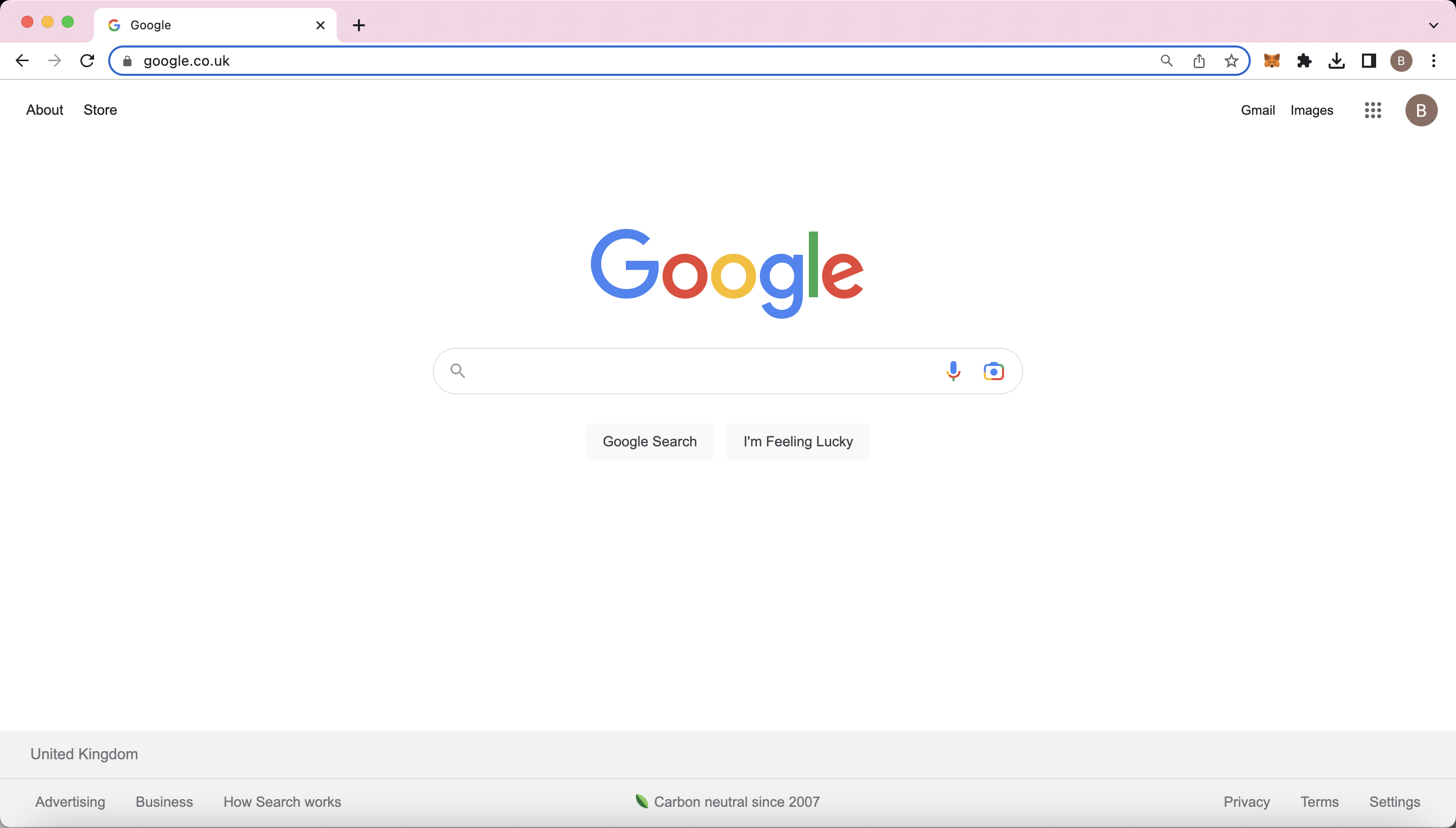Open the Chrome three-dot menu

click(x=1434, y=61)
